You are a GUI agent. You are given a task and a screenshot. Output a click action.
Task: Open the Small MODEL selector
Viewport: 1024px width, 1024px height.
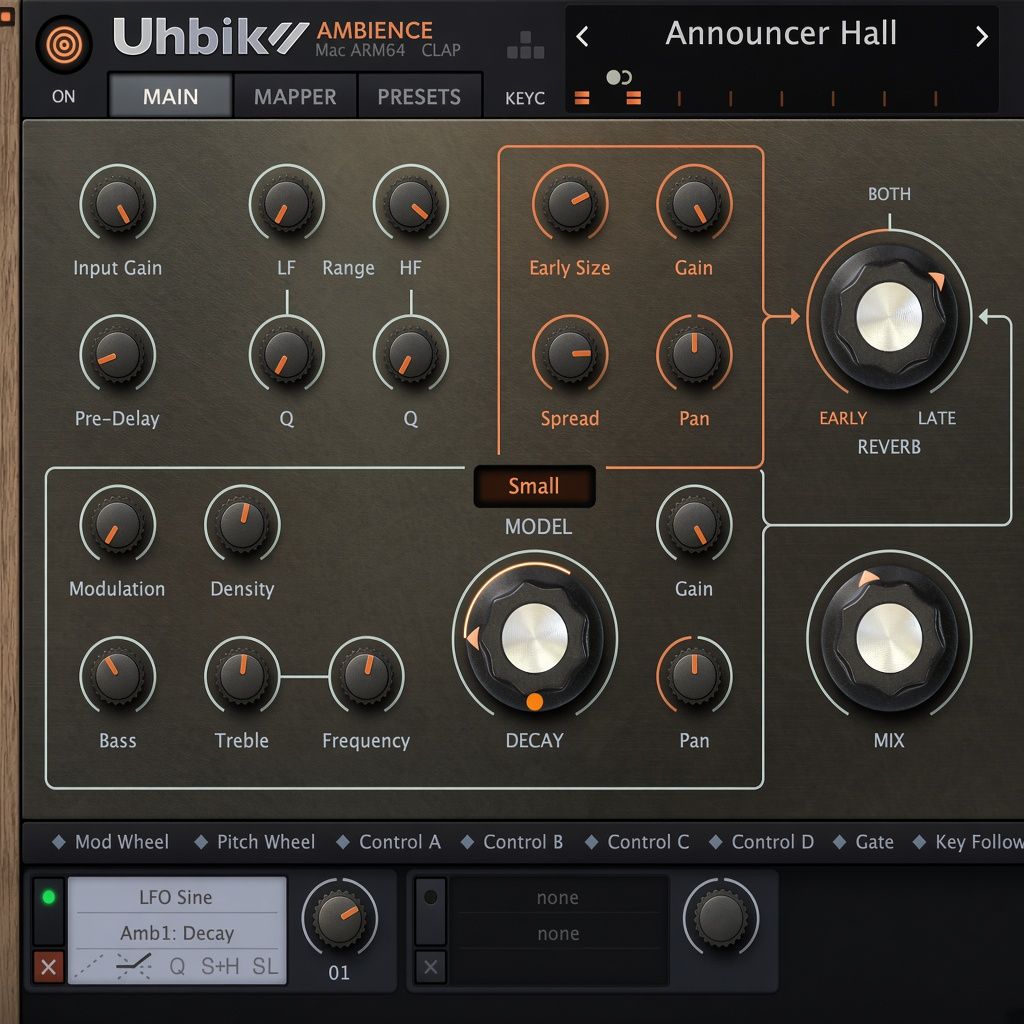[534, 486]
